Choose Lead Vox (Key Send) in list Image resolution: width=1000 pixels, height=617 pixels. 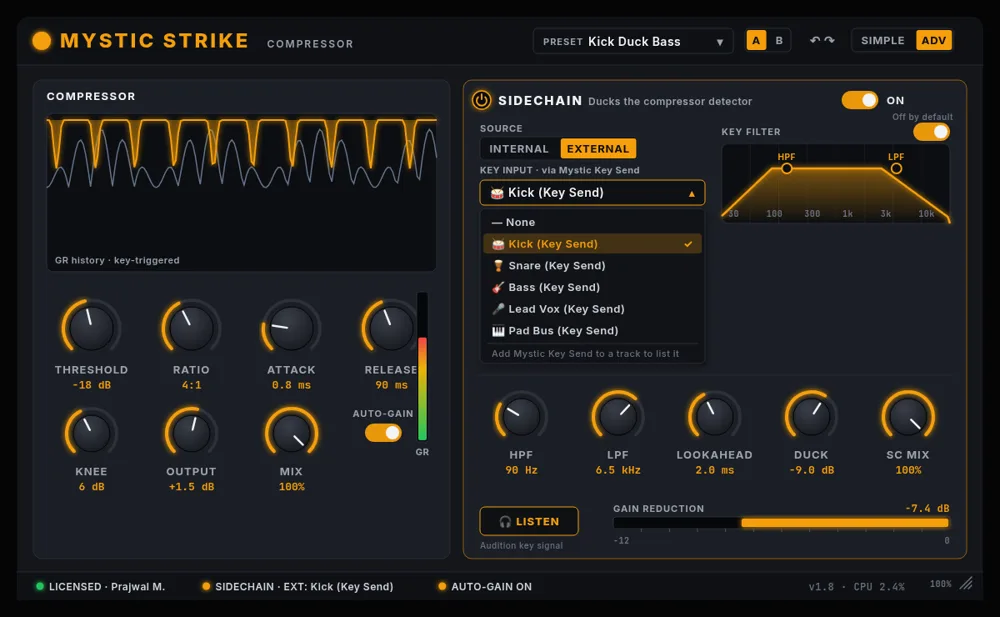coord(592,309)
